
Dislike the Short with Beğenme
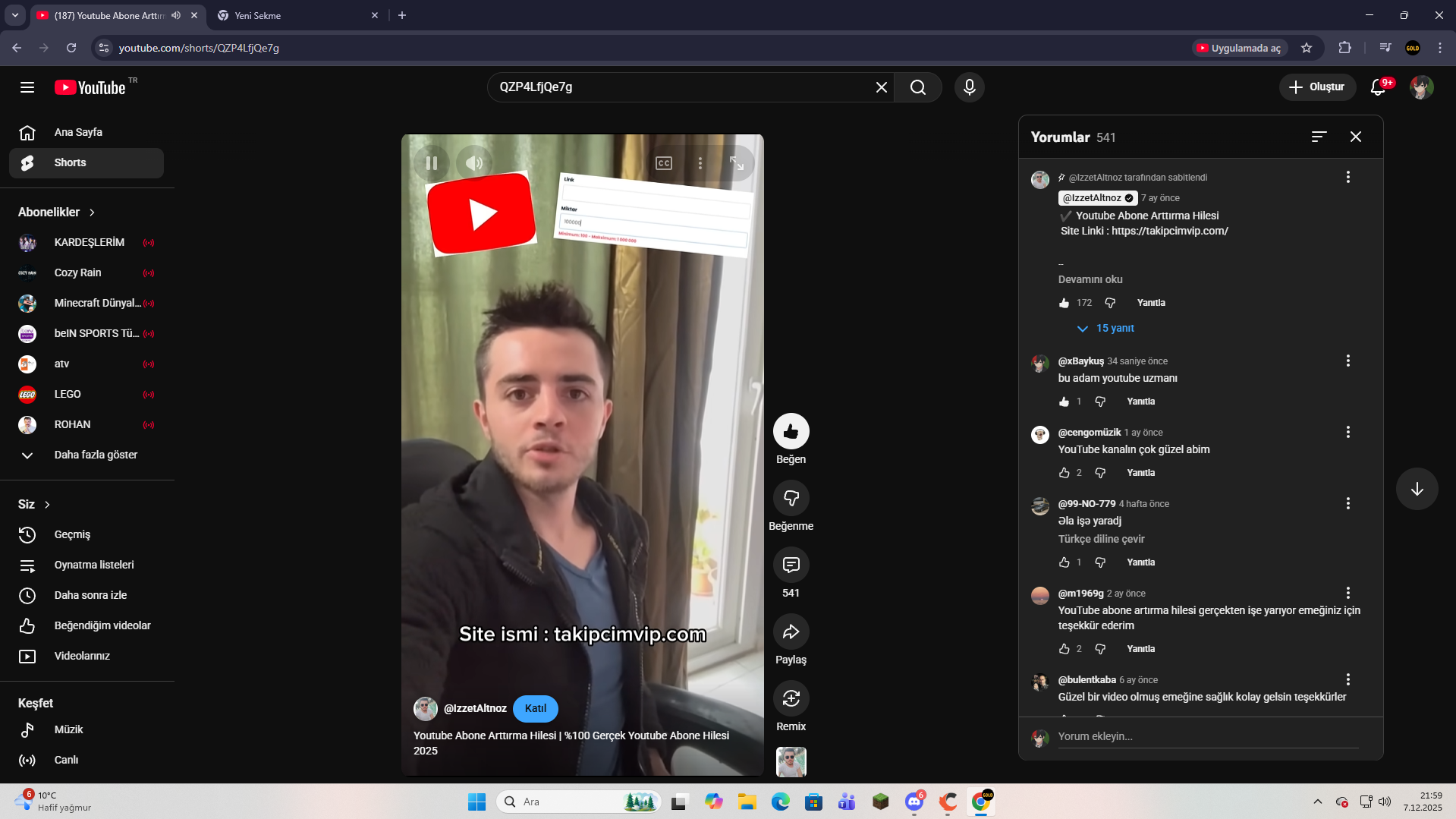(x=791, y=498)
